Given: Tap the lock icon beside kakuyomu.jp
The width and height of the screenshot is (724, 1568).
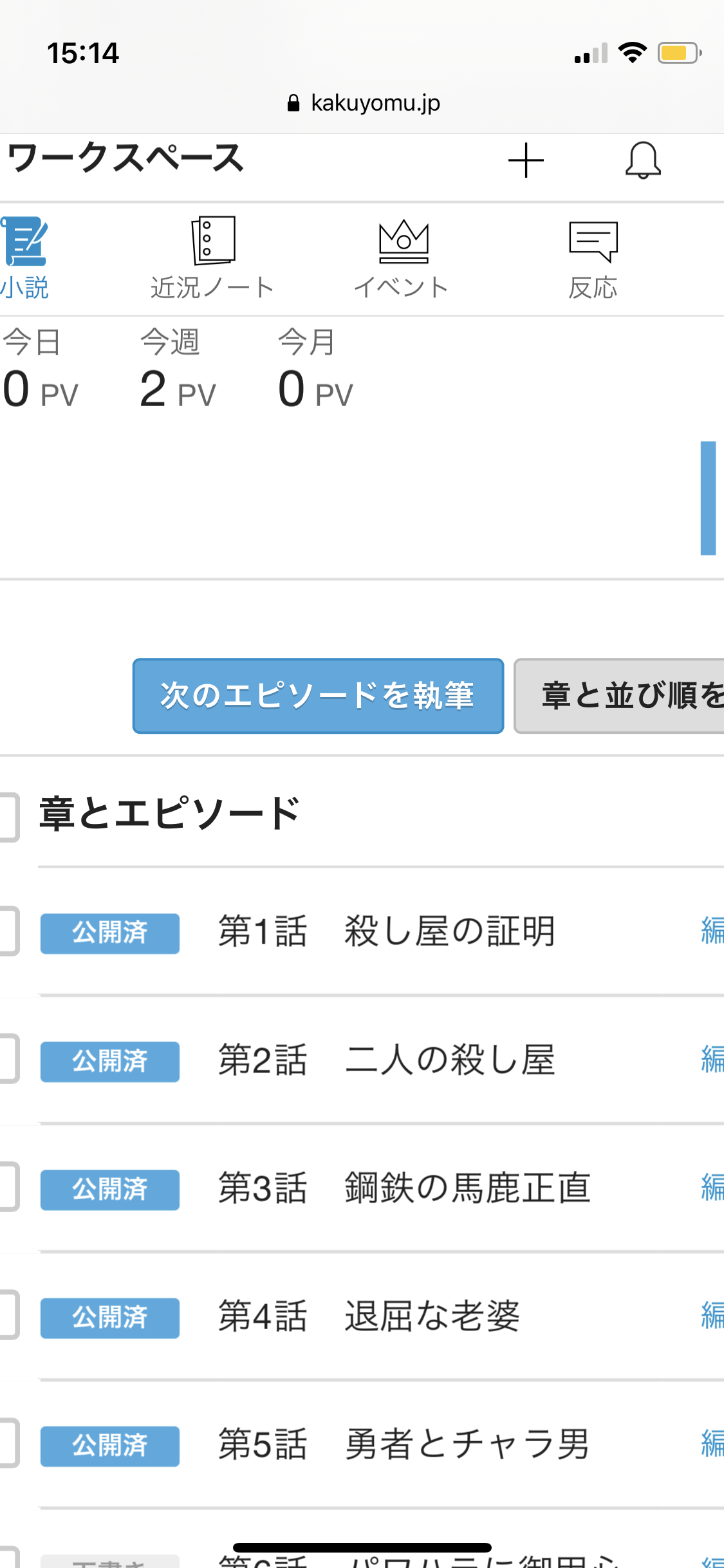Looking at the screenshot, I should 293,103.
